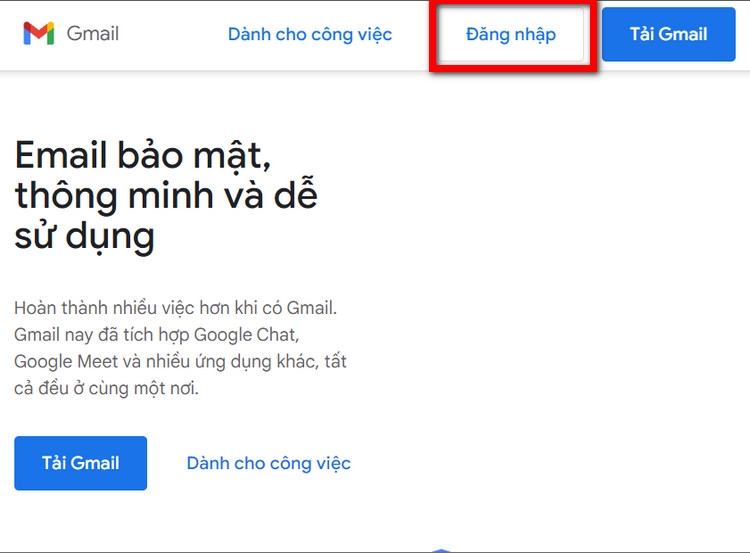Click the Gmail wordmark in header

[93, 34]
